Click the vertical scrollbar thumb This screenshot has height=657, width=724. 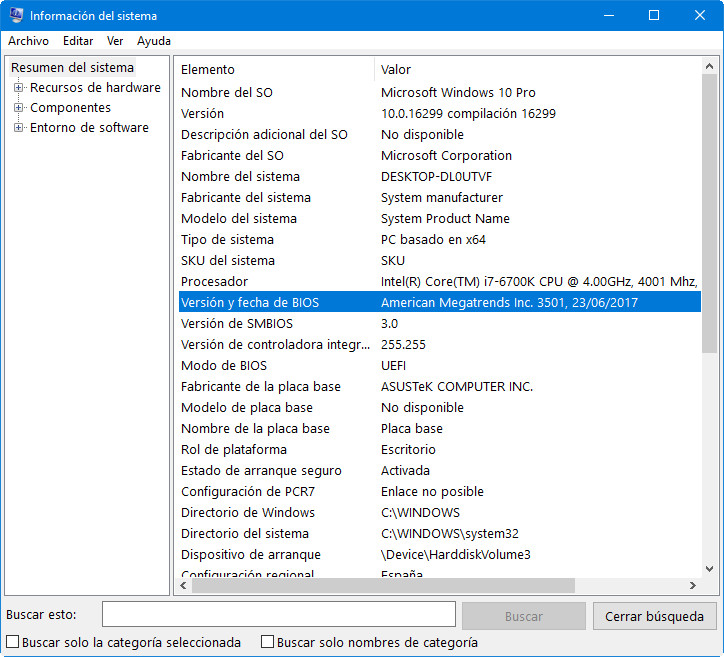point(709,213)
